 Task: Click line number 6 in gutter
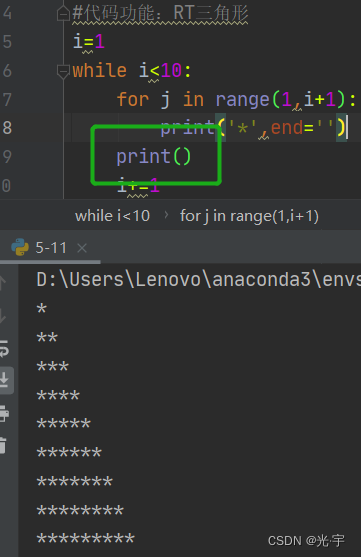click(7, 71)
